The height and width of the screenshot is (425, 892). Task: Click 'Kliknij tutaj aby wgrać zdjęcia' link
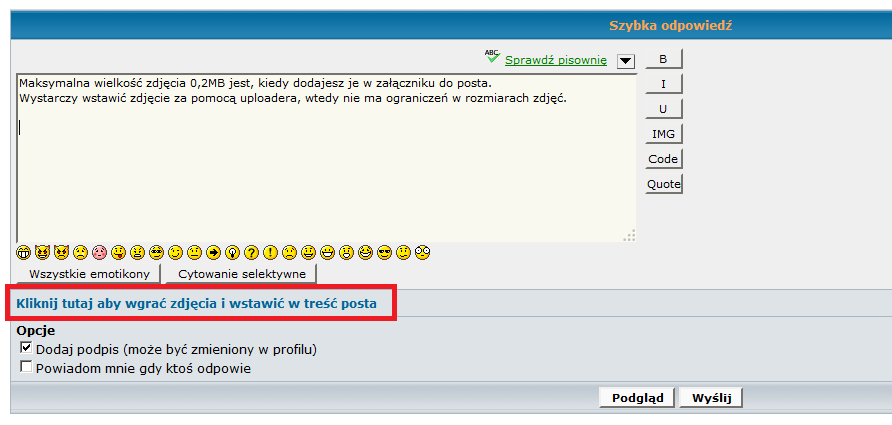196,304
